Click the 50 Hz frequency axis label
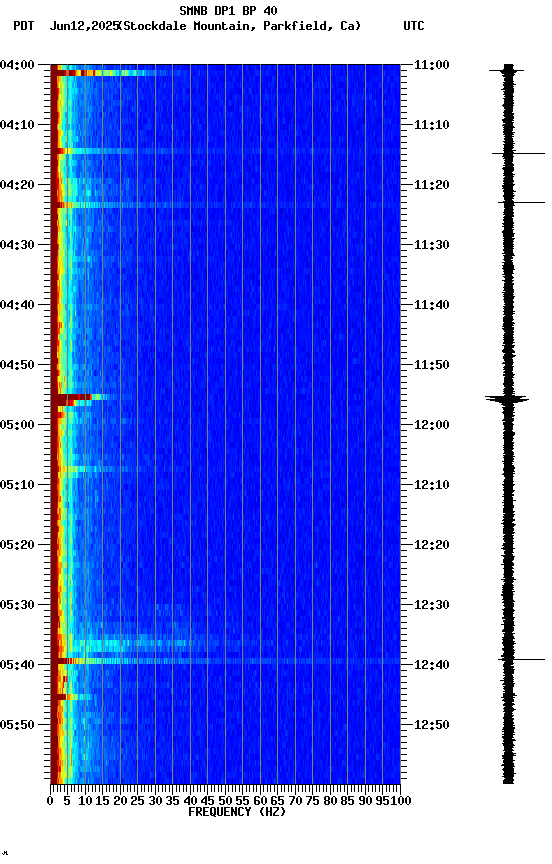 (x=225, y=801)
